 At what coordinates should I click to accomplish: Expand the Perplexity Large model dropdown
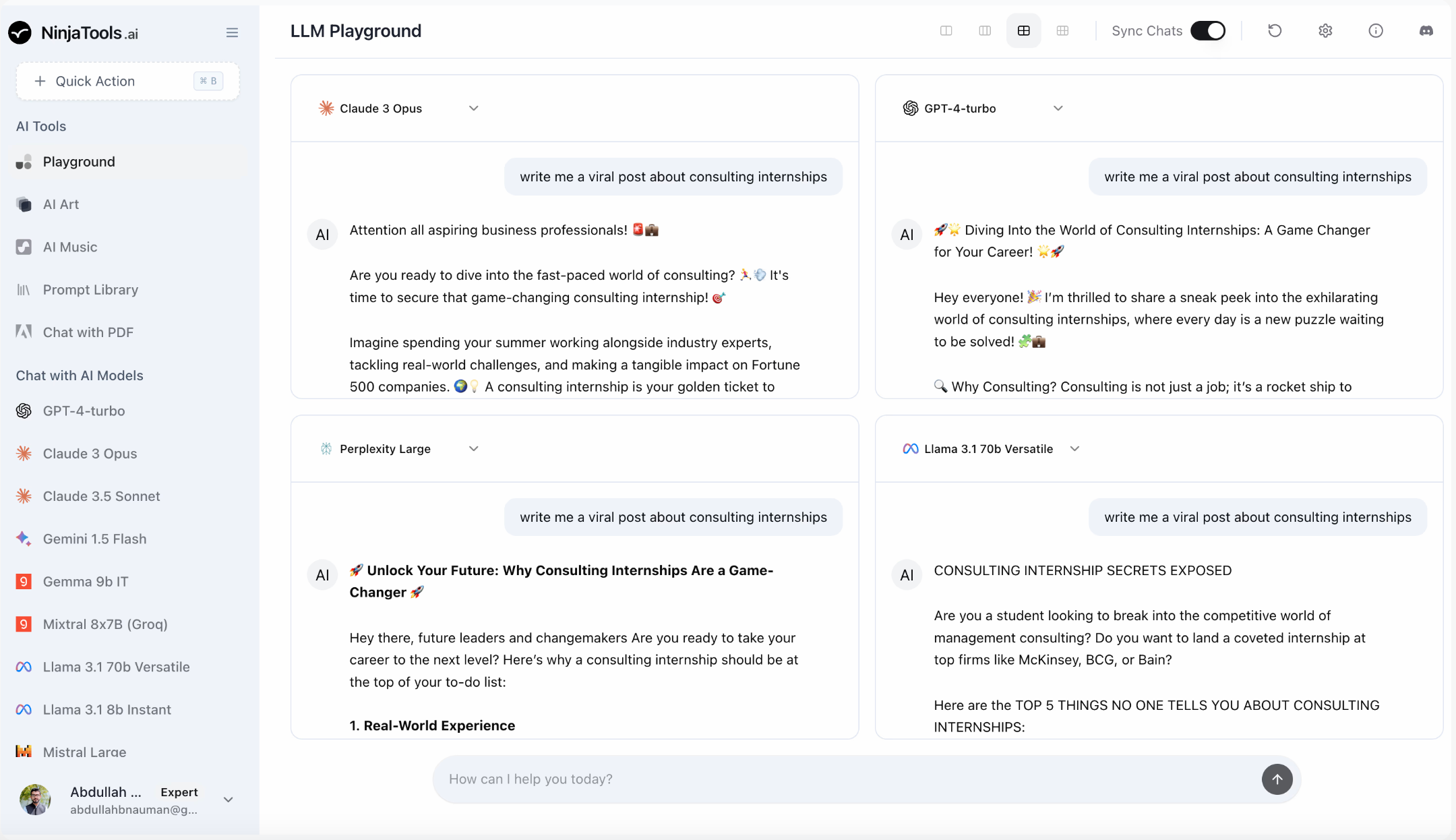click(x=474, y=448)
